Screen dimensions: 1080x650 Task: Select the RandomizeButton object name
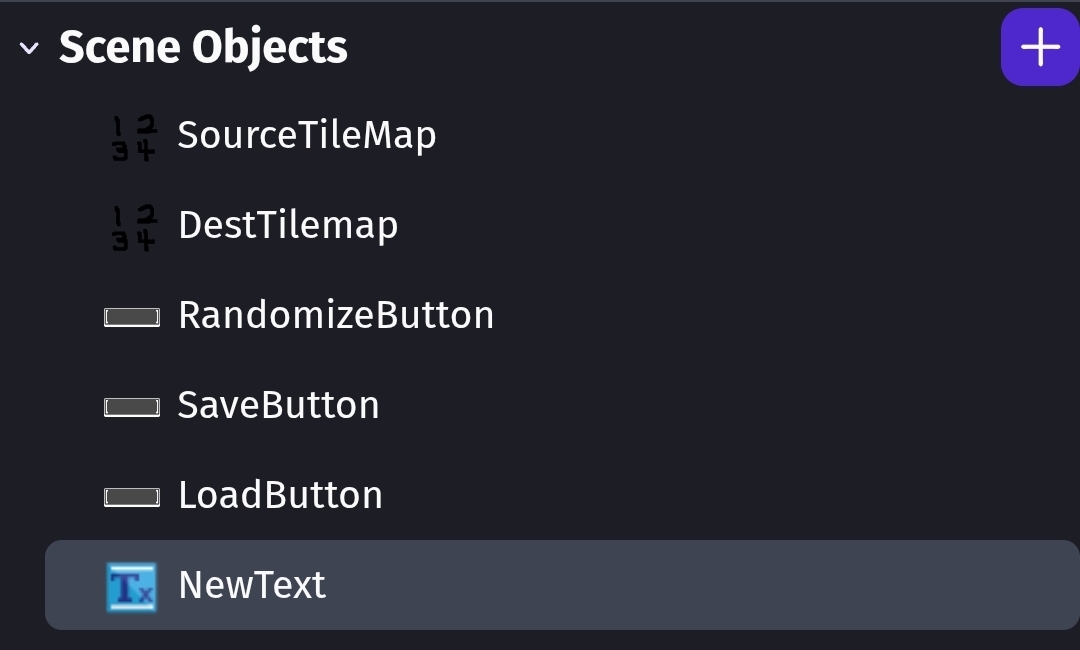coord(336,315)
